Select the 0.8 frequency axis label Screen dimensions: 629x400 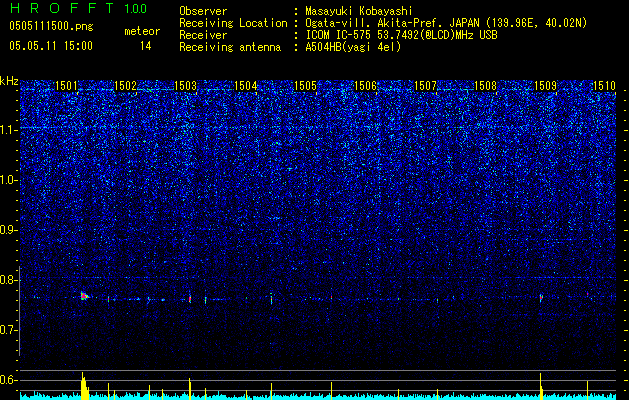point(8,280)
